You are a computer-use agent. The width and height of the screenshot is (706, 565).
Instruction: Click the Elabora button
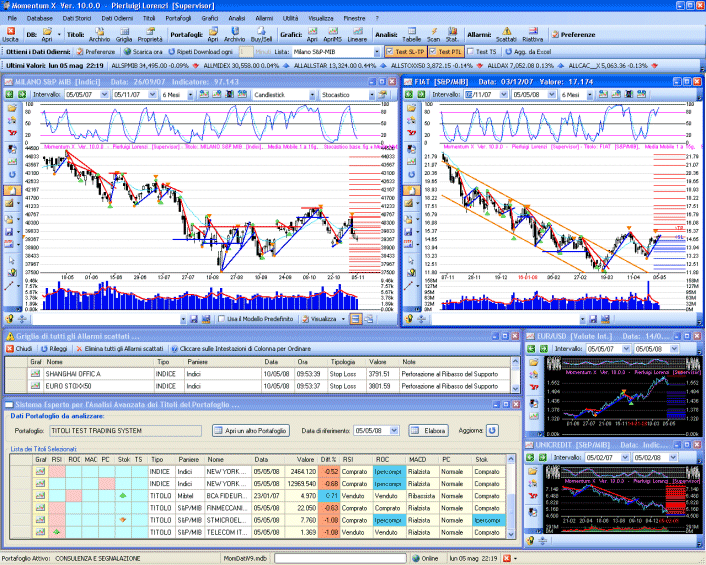[x=429, y=430]
